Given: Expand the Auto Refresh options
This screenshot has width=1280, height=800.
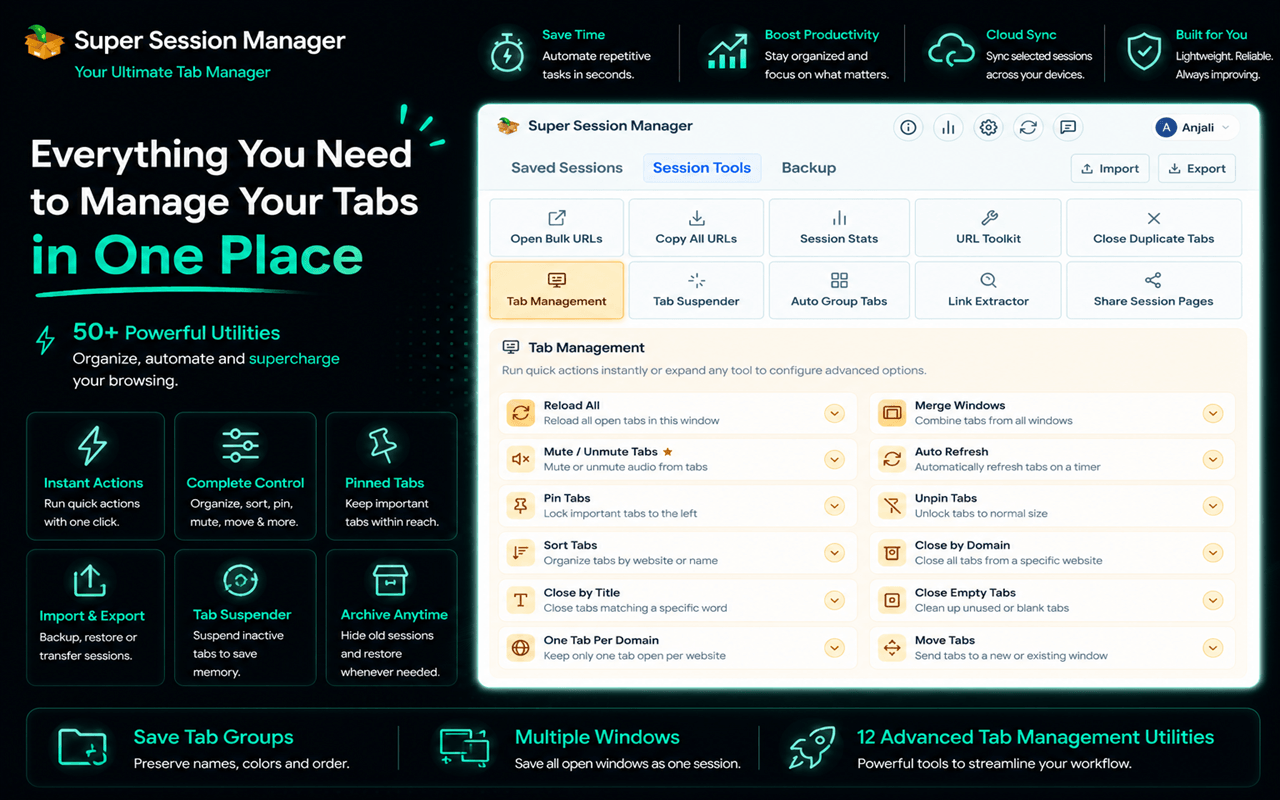Looking at the screenshot, I should [1213, 459].
